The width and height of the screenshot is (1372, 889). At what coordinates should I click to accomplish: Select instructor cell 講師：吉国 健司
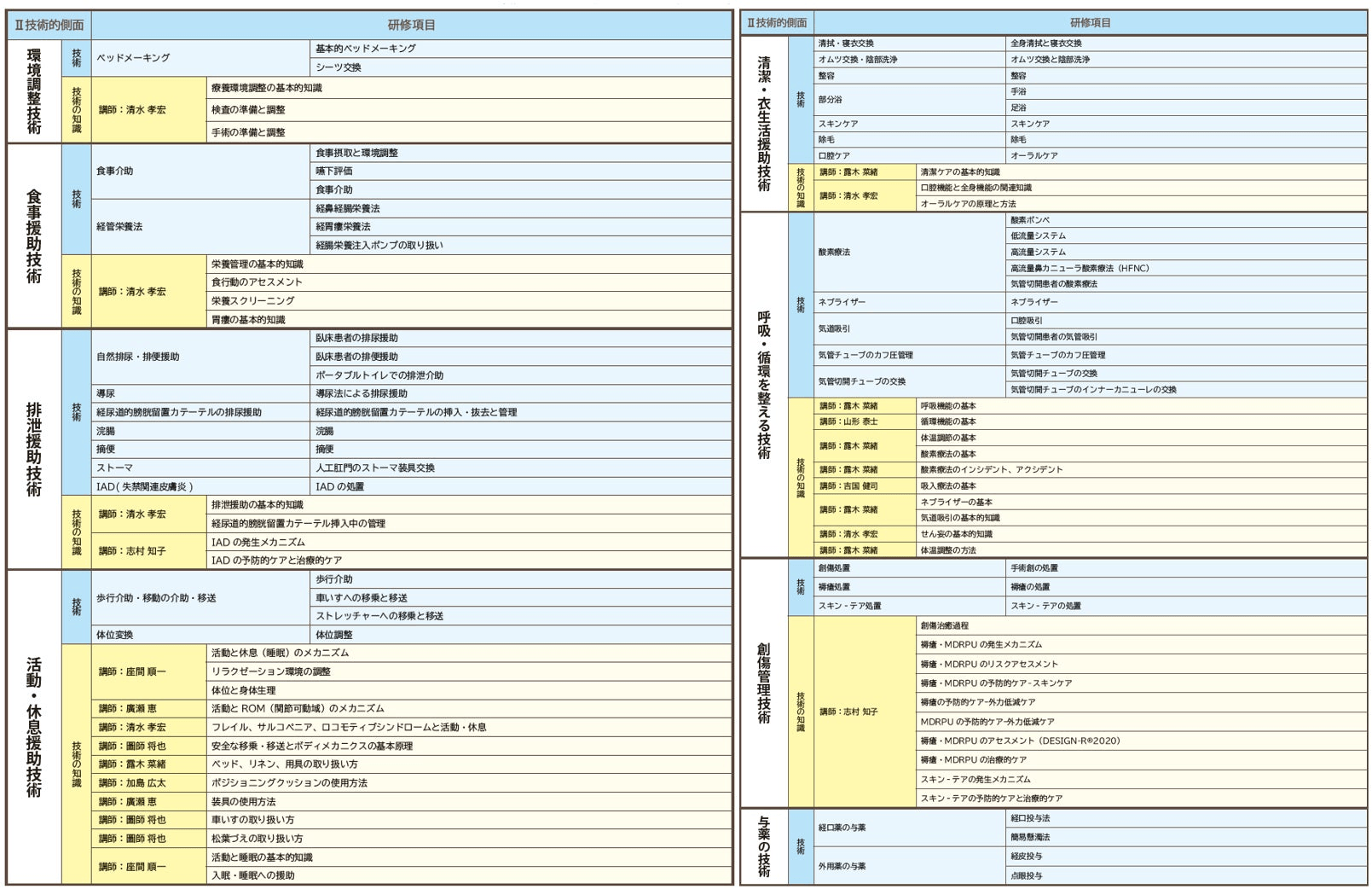[848, 485]
